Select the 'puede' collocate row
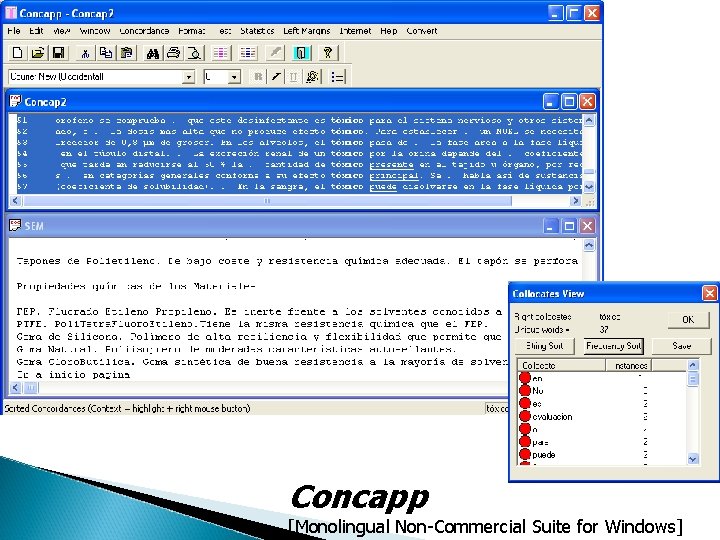720x540 pixels. pos(602,455)
